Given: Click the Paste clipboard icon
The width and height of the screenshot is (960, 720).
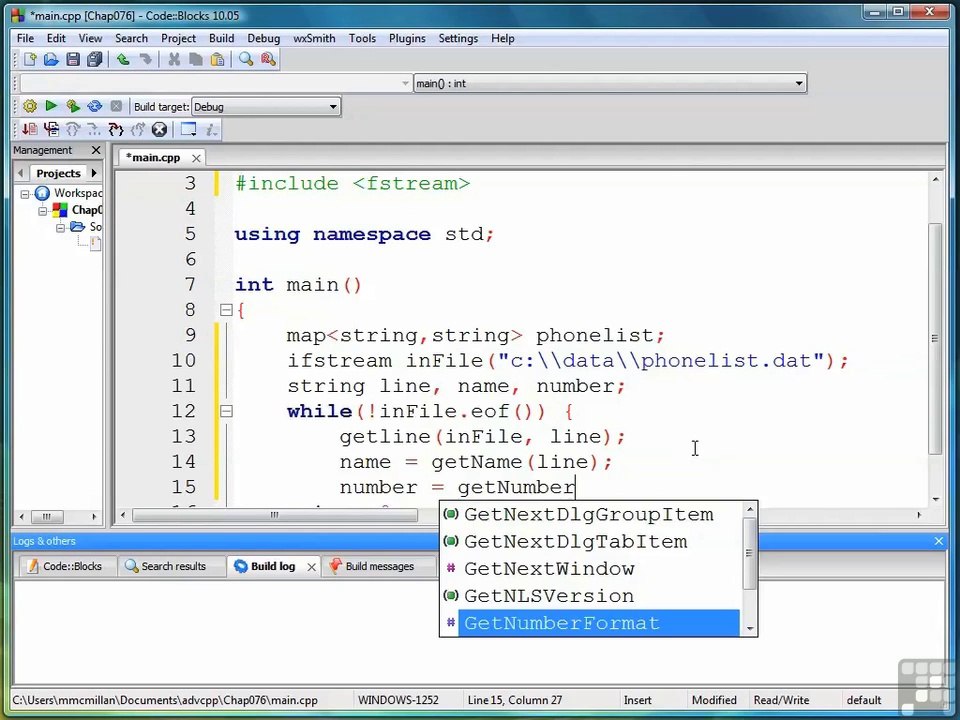Looking at the screenshot, I should point(217,59).
